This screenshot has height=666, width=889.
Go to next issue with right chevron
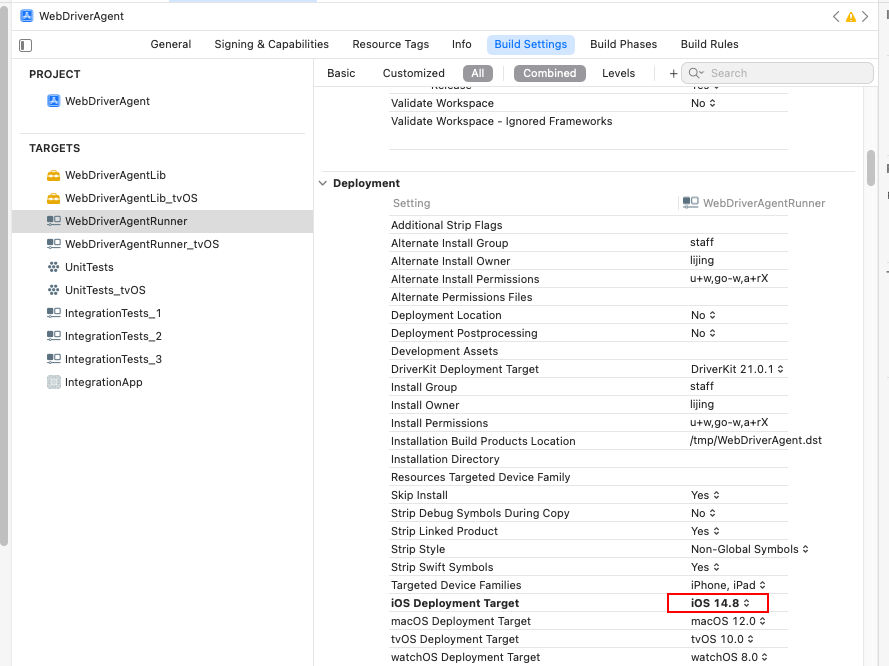pos(865,16)
